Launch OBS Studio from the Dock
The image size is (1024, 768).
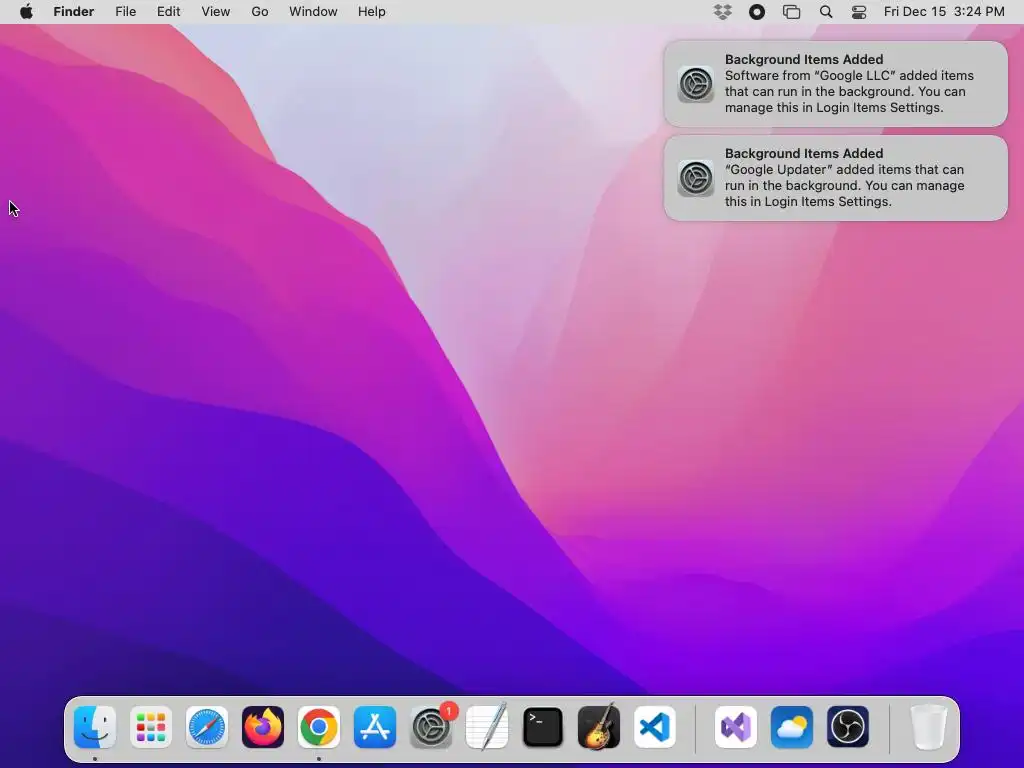848,727
